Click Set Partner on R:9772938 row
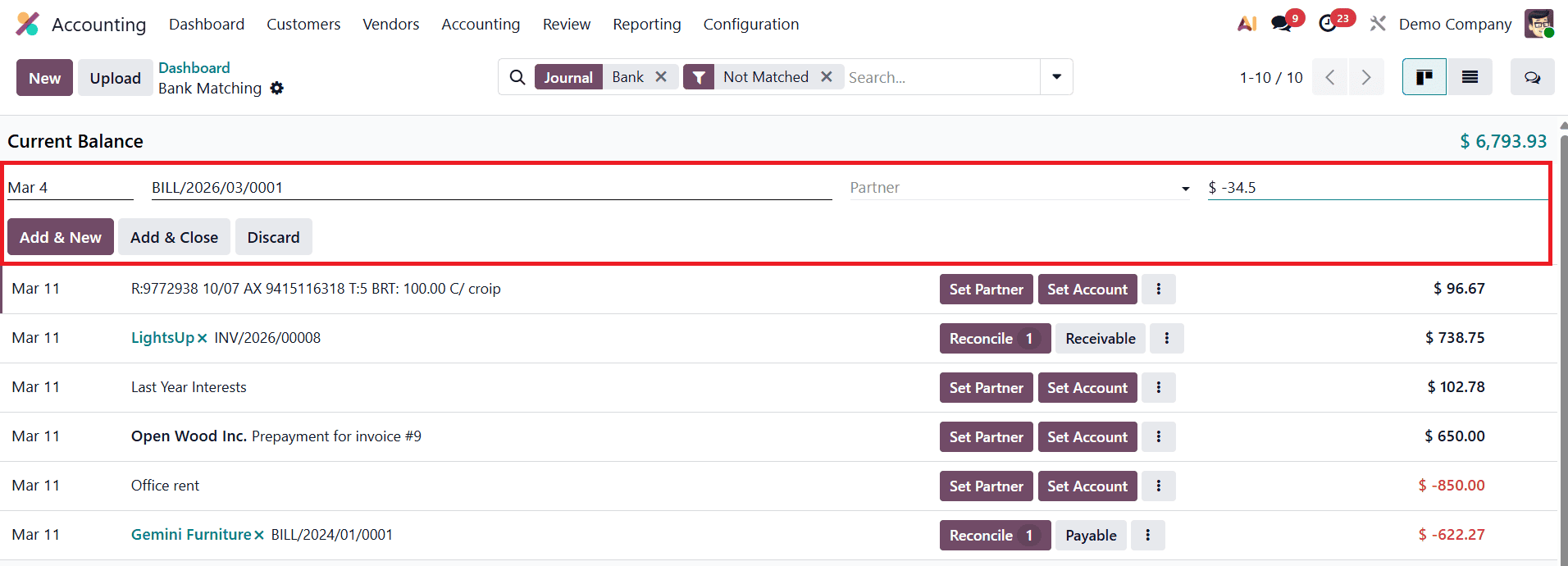 tap(987, 289)
